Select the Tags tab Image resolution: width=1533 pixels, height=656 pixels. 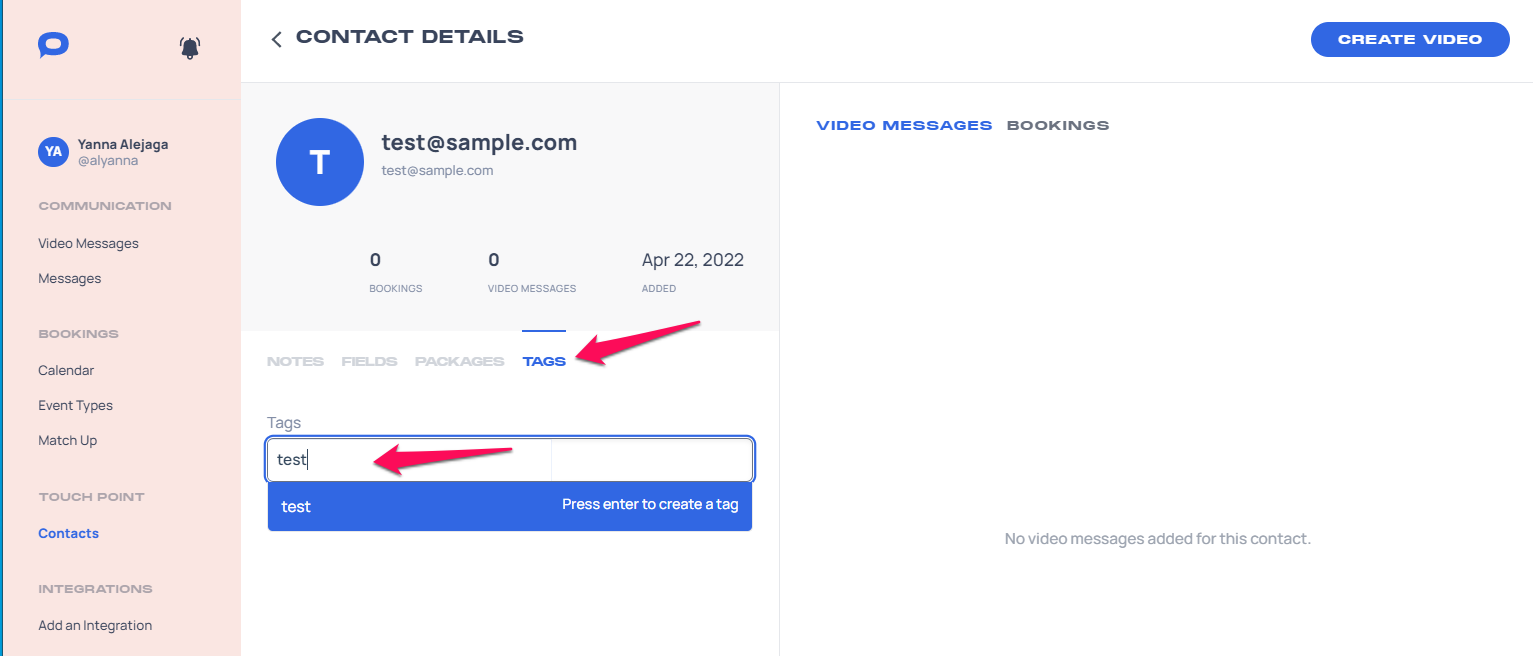tap(544, 361)
